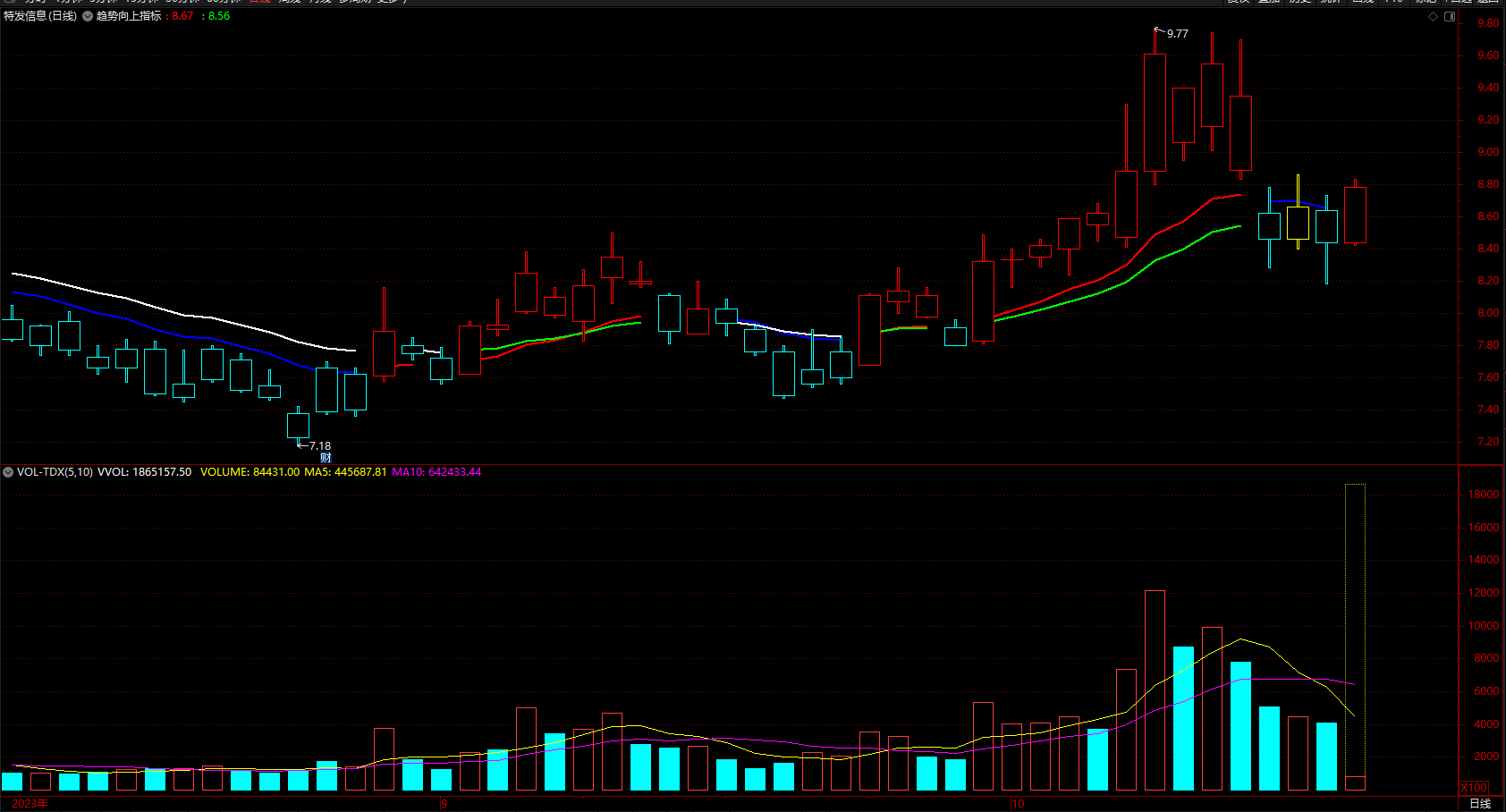This screenshot has height=812, width=1506.
Task: Click the red 8.67 indicator value
Action: tap(182, 16)
